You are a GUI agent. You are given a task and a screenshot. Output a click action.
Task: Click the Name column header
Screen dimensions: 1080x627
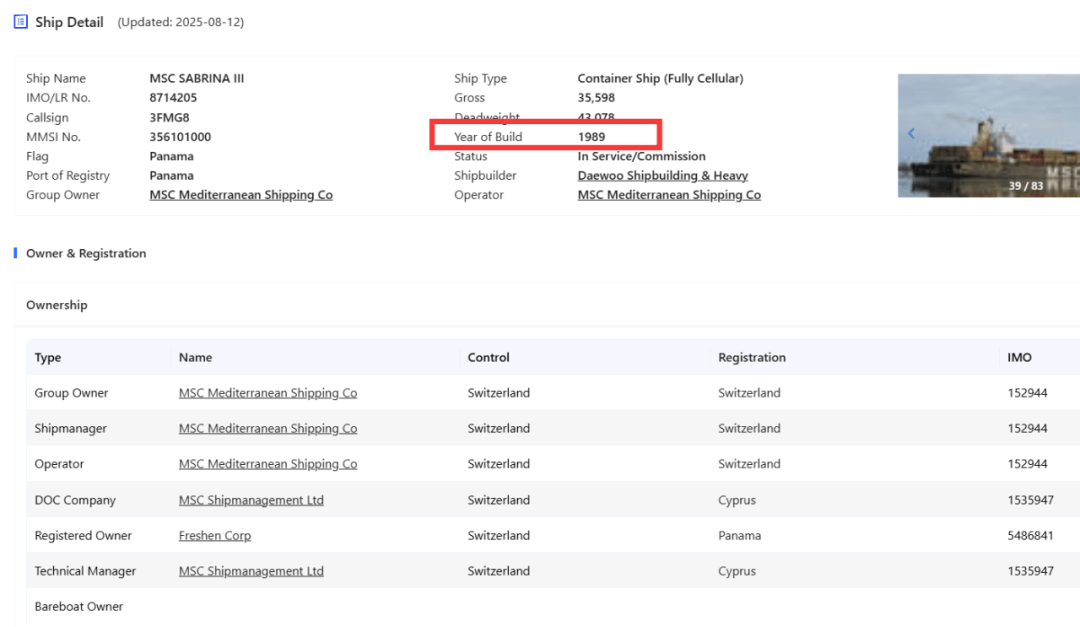196,358
